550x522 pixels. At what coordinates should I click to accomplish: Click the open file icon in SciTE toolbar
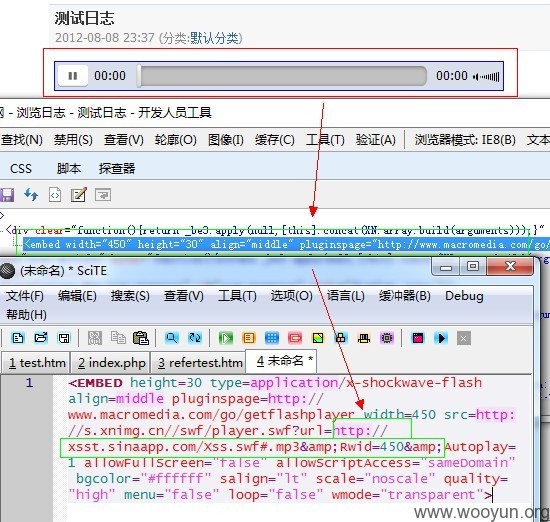(41, 338)
